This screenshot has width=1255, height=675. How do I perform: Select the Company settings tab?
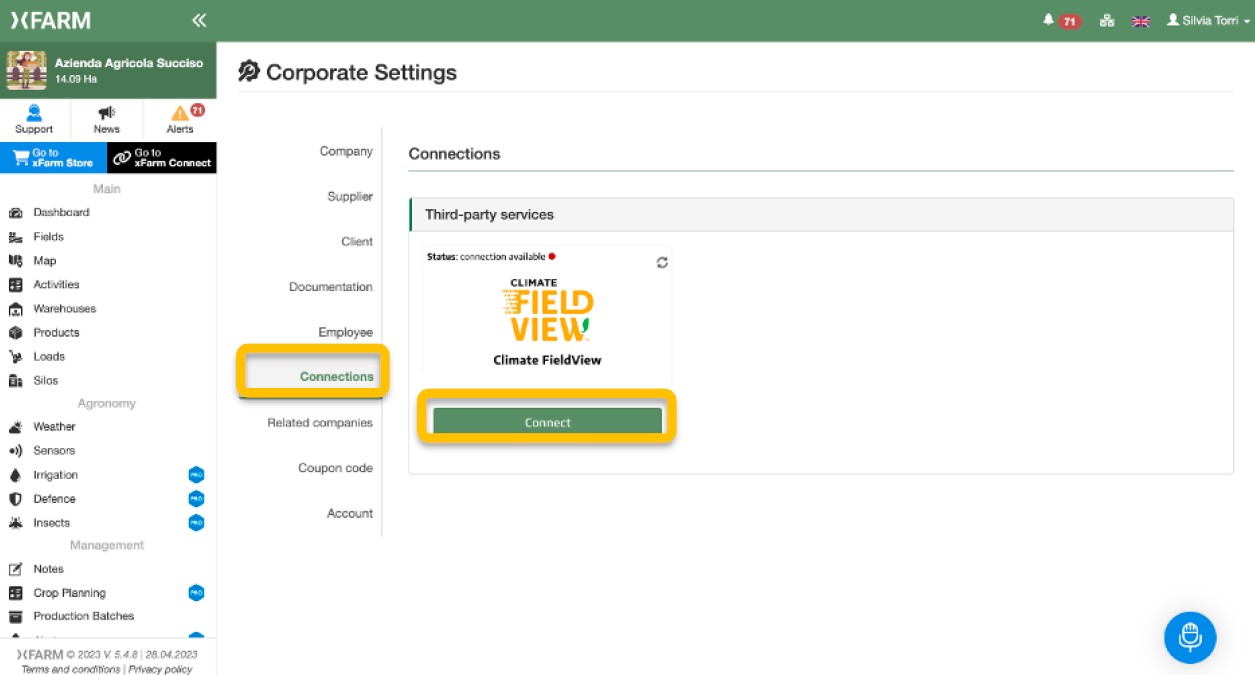pyautogui.click(x=346, y=152)
